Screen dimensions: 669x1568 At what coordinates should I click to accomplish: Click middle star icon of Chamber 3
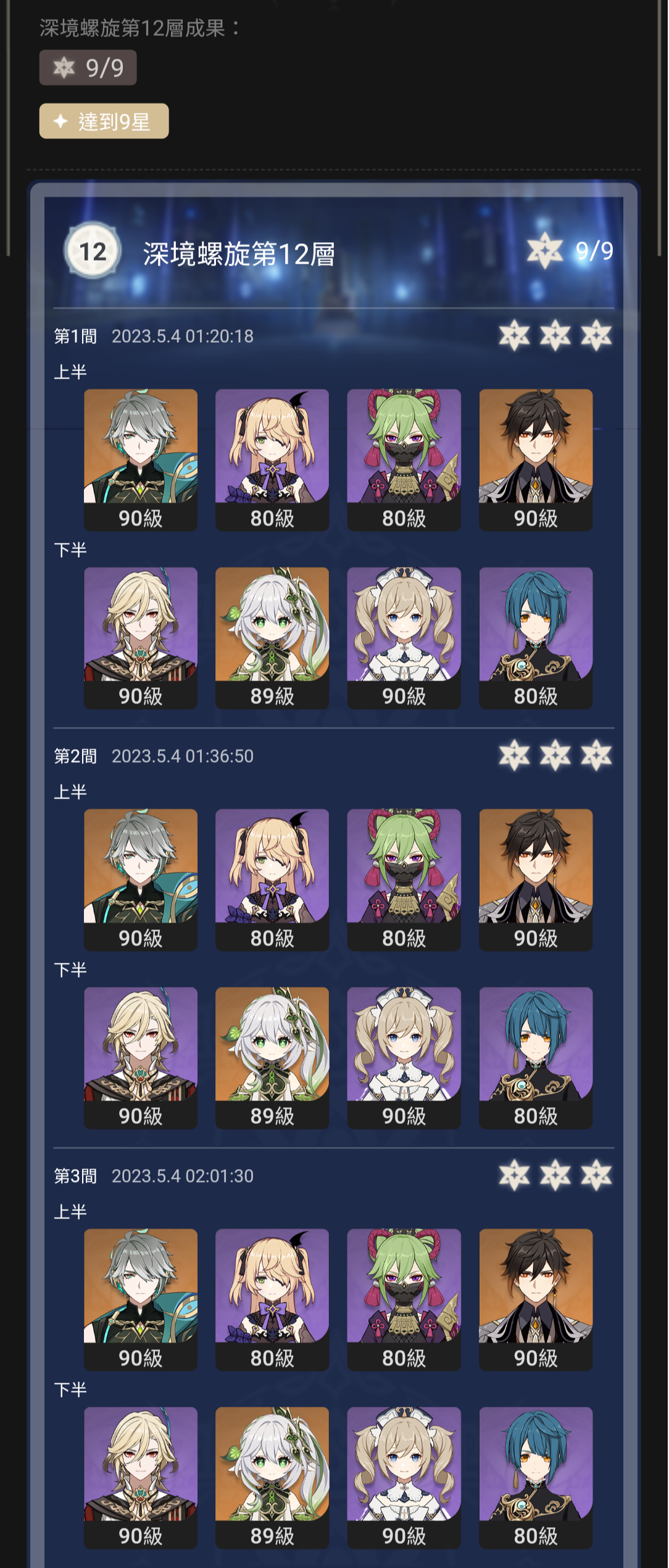point(555,1175)
